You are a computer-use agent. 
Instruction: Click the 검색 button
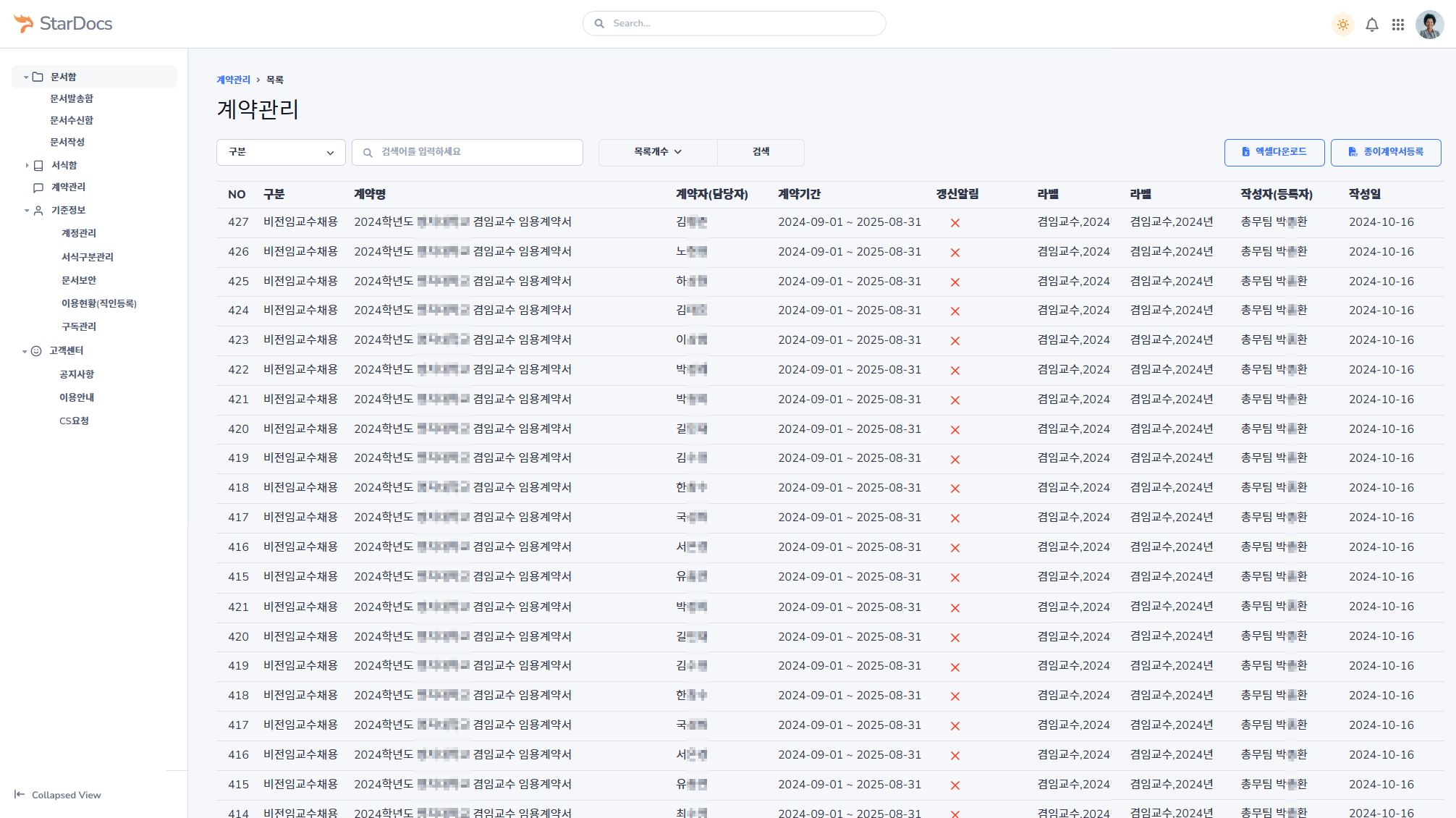(761, 152)
